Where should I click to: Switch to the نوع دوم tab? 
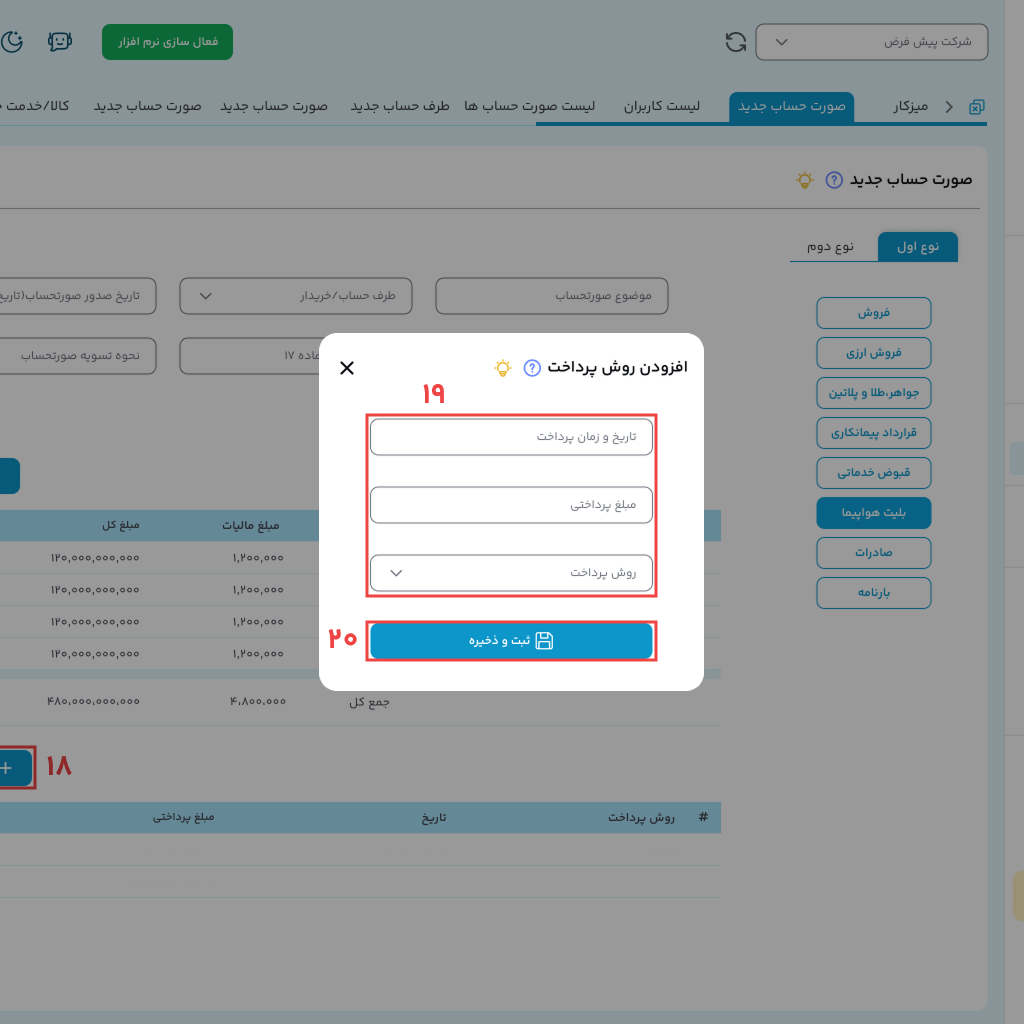point(831,247)
